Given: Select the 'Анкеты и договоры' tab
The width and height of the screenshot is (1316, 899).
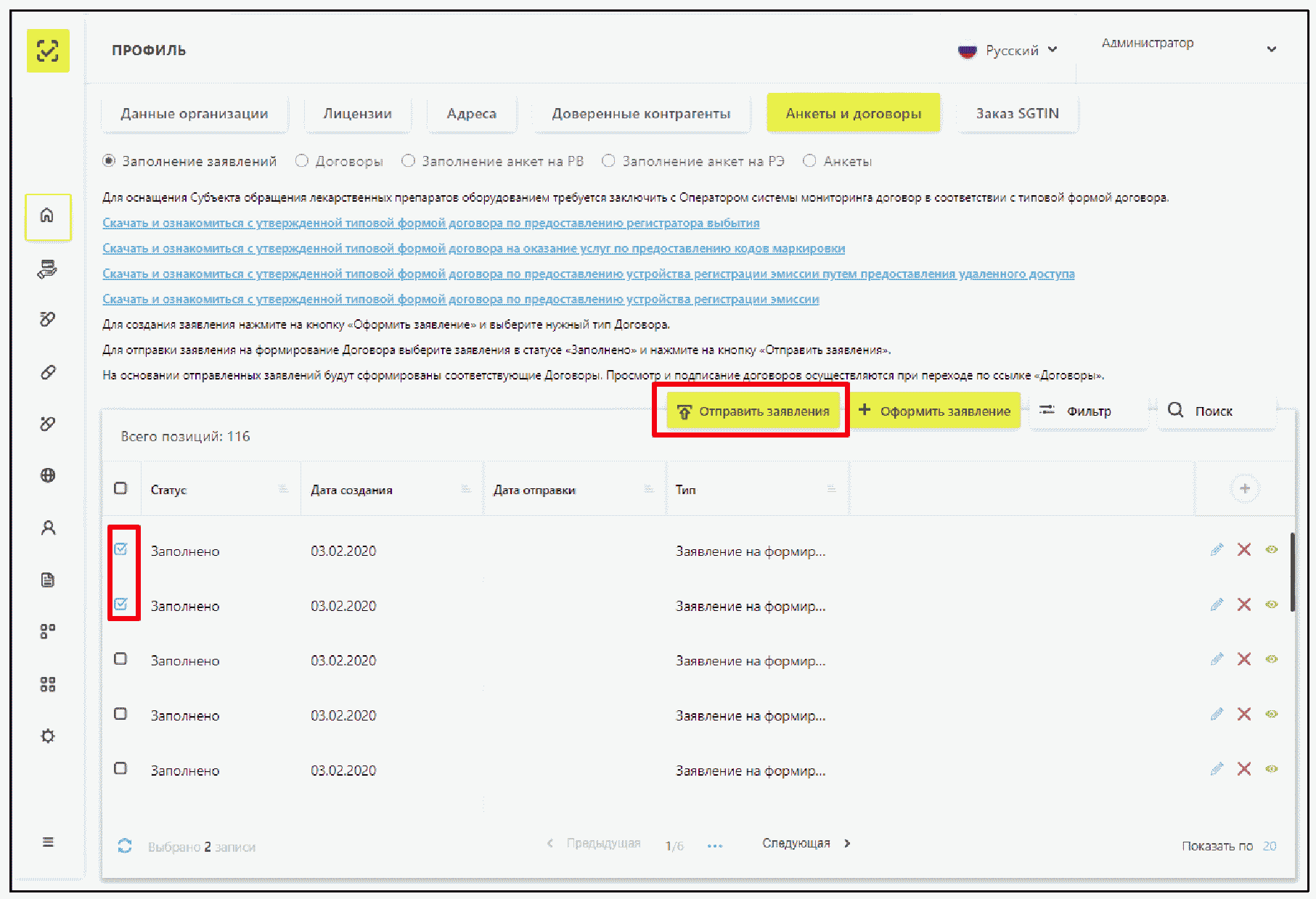Looking at the screenshot, I should (854, 114).
